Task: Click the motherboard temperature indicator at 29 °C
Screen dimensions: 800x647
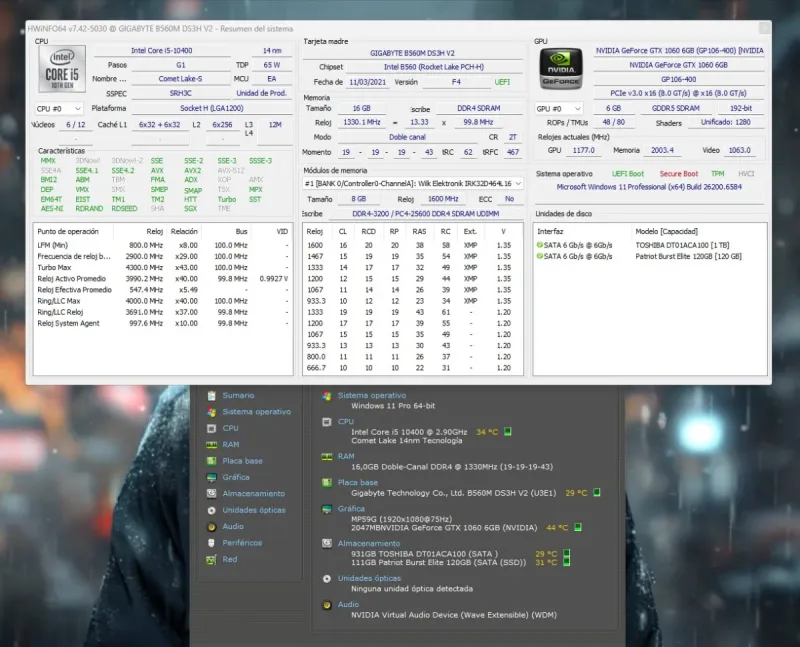Action: coord(596,492)
